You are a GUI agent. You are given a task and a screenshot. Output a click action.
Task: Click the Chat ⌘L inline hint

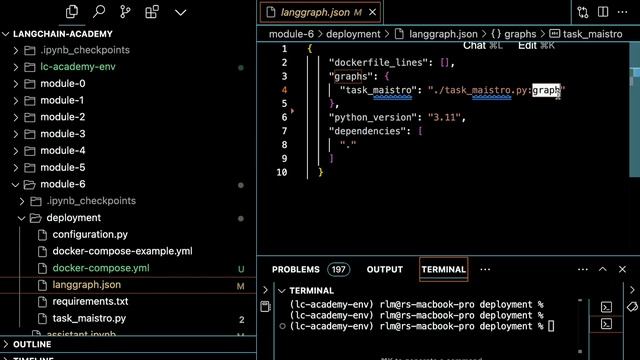coord(482,45)
